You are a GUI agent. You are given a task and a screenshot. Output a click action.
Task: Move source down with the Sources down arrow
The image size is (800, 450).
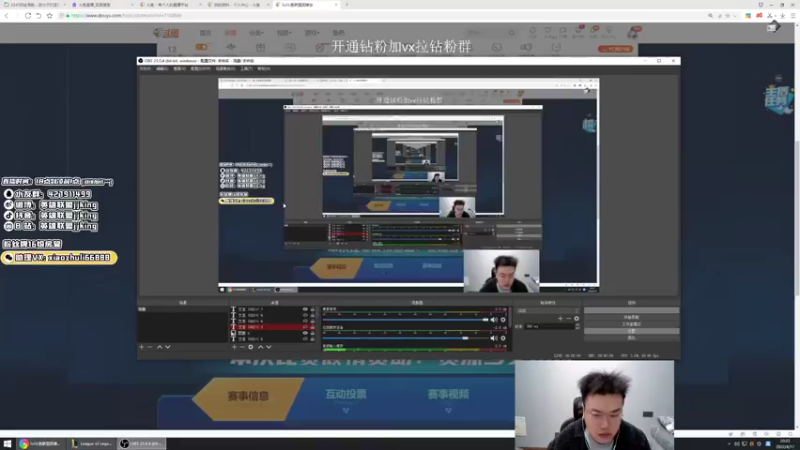point(268,347)
